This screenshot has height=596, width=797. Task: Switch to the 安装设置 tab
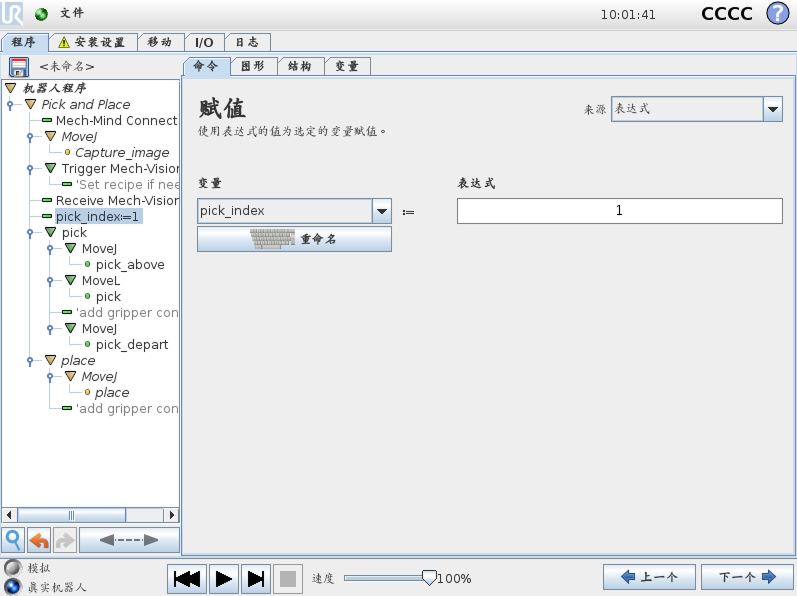[x=93, y=42]
